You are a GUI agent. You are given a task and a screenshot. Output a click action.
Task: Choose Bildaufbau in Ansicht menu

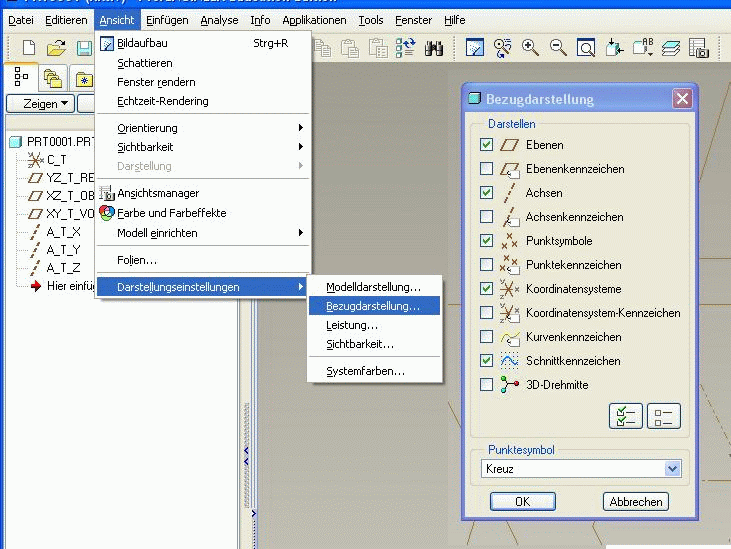(x=203, y=43)
